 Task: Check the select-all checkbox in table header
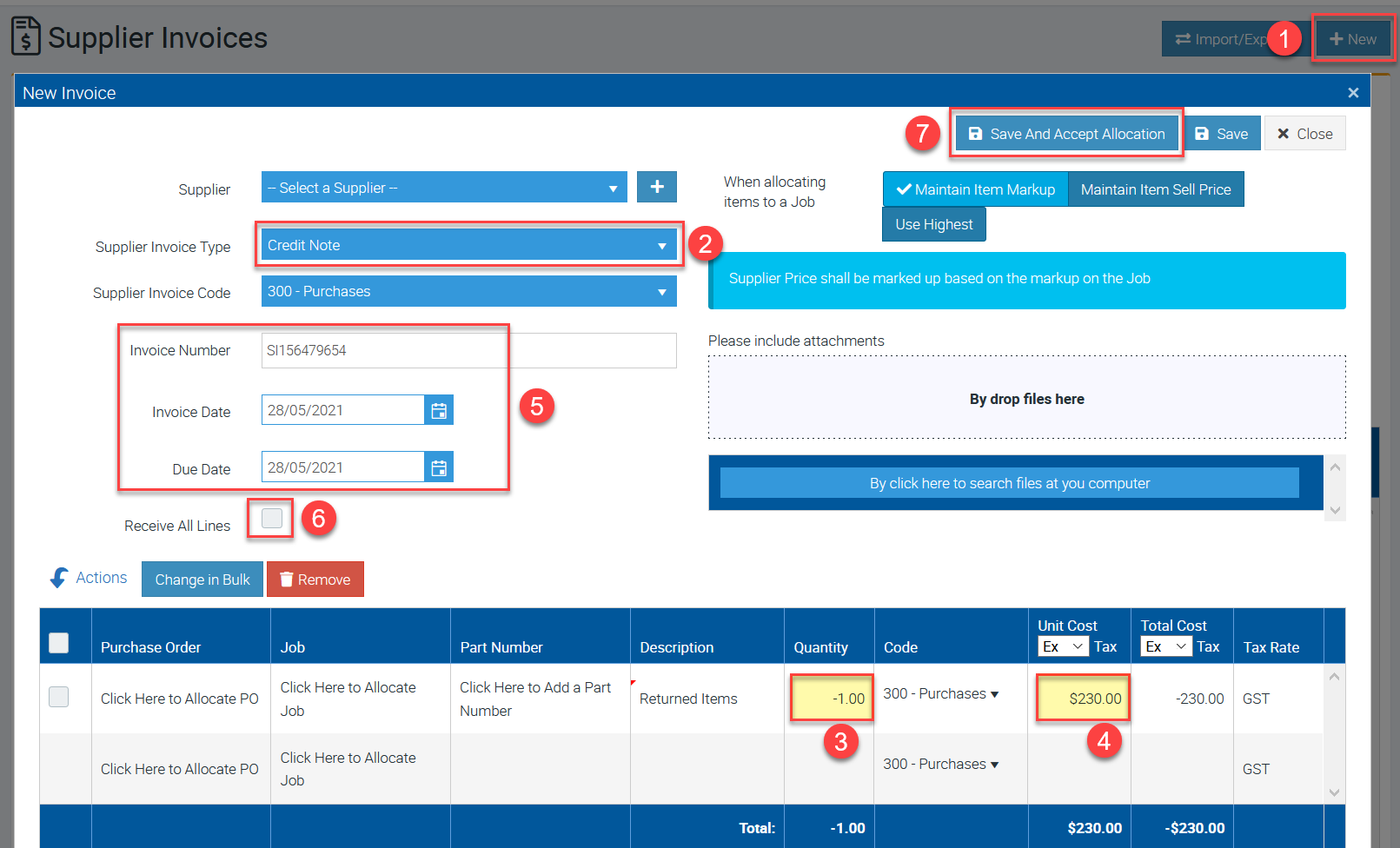59,643
